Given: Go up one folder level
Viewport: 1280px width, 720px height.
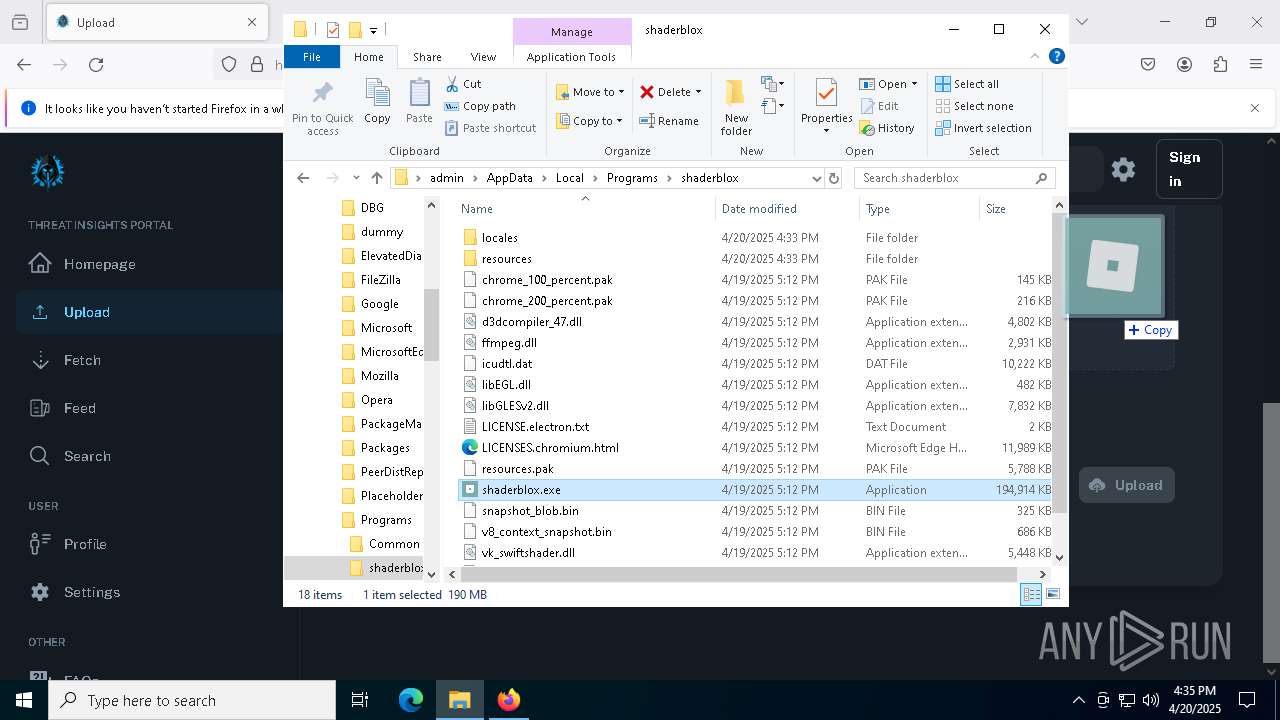Looking at the screenshot, I should pos(376,178).
